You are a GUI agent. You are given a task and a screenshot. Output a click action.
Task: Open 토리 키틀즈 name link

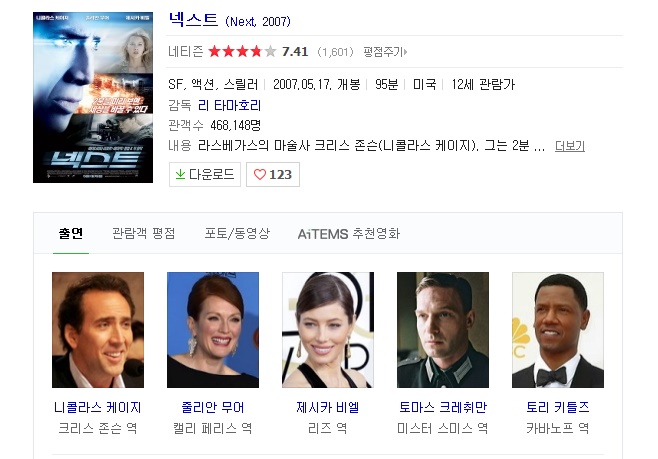click(558, 407)
